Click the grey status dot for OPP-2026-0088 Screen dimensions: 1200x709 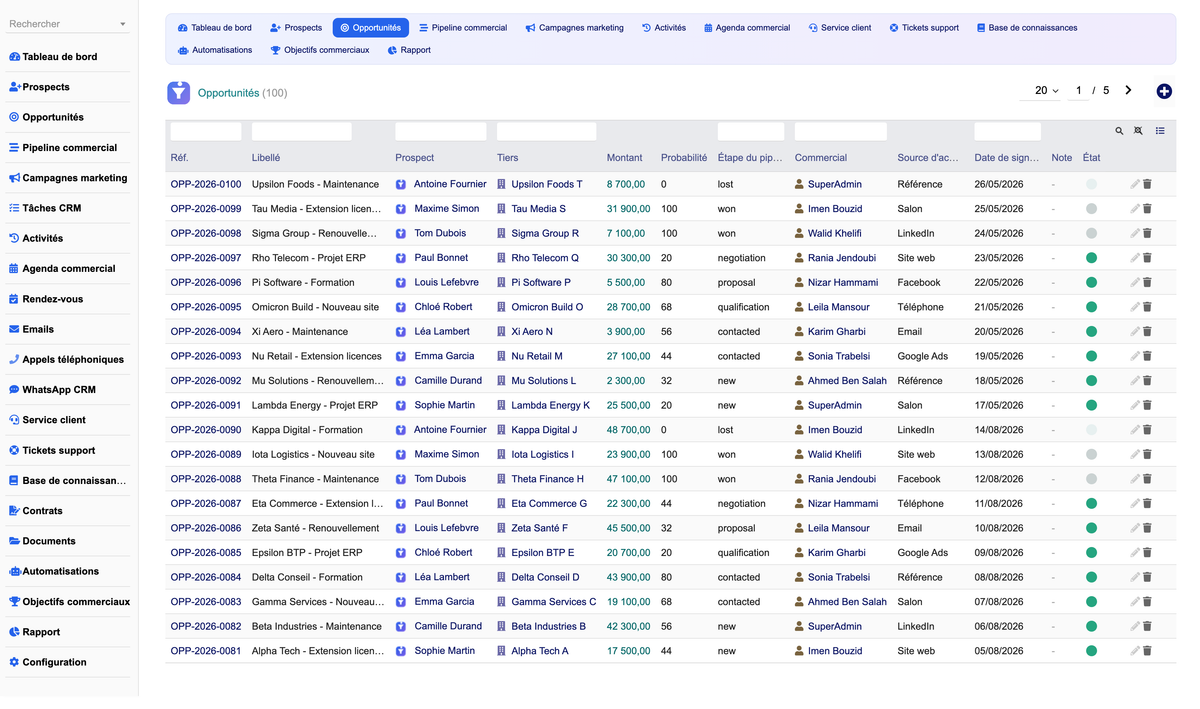coord(1091,479)
